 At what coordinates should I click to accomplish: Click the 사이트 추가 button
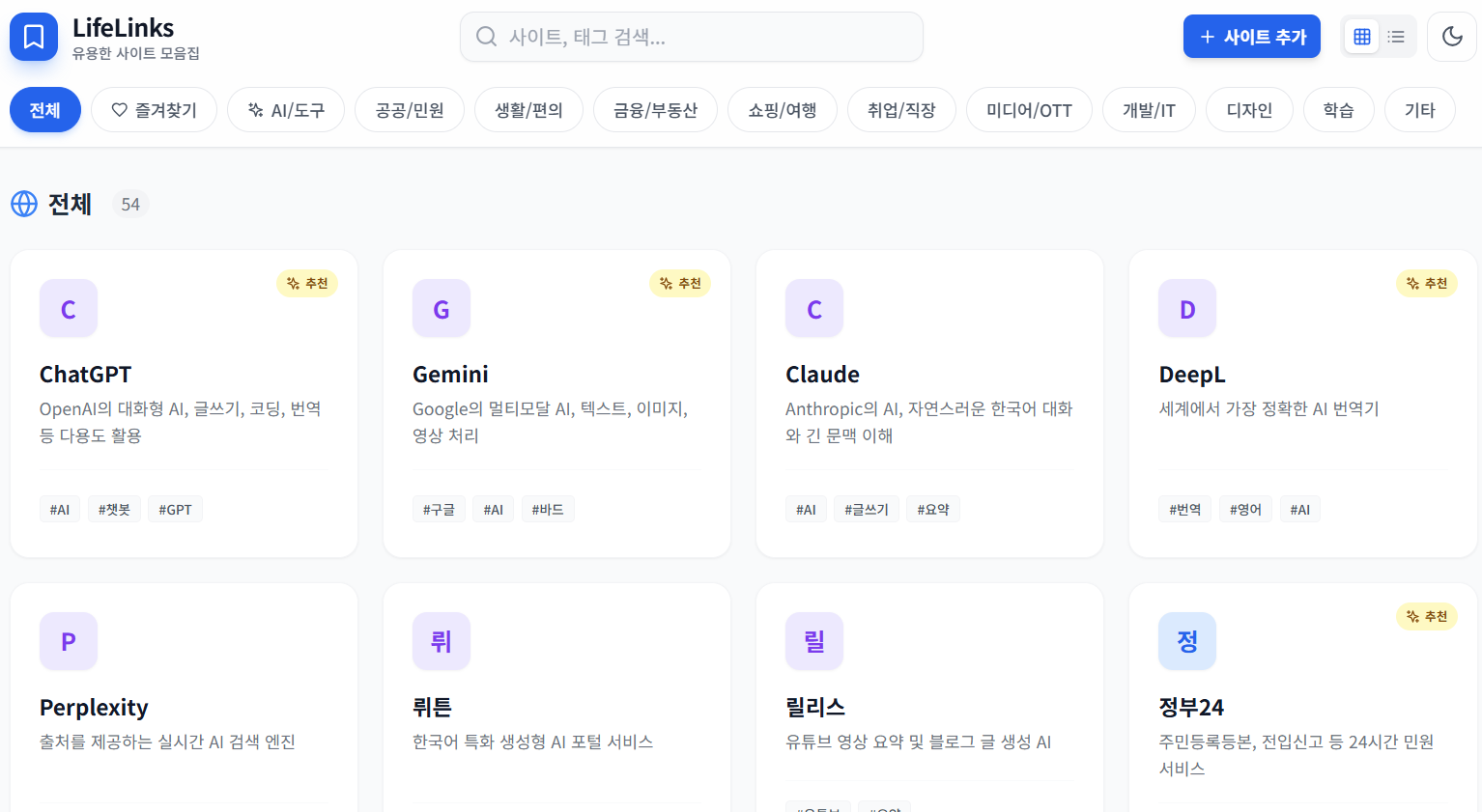1251,37
